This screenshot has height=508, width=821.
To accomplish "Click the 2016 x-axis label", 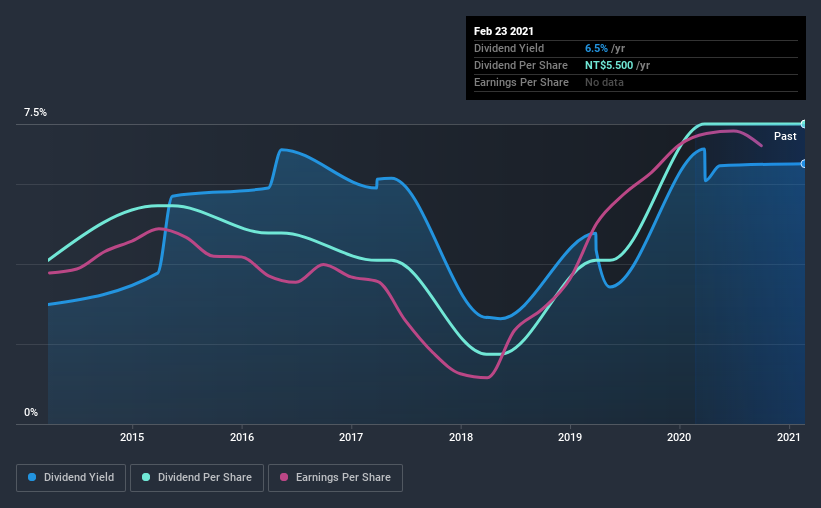I will [x=242, y=437].
